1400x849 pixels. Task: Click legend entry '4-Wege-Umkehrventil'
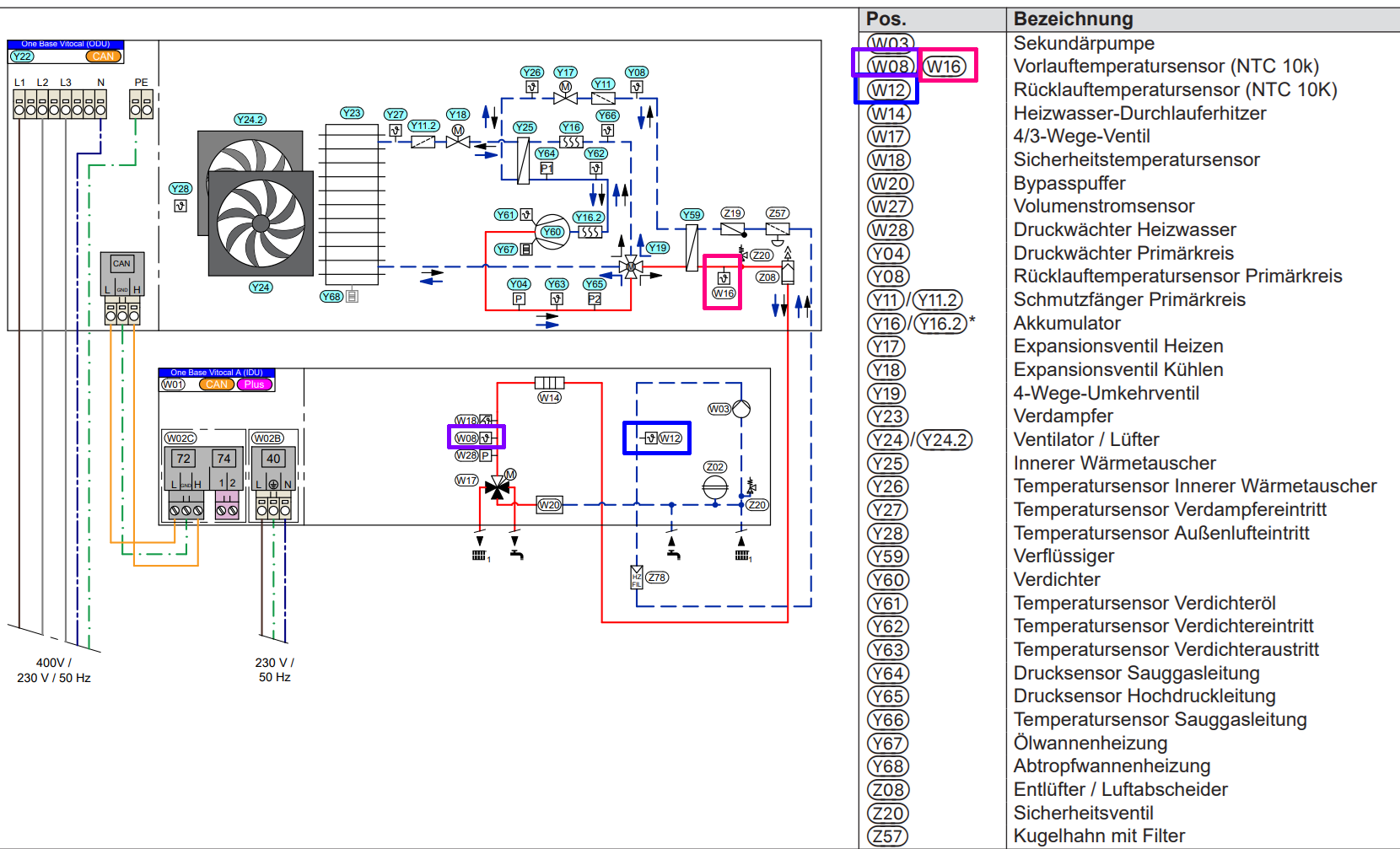(1107, 393)
